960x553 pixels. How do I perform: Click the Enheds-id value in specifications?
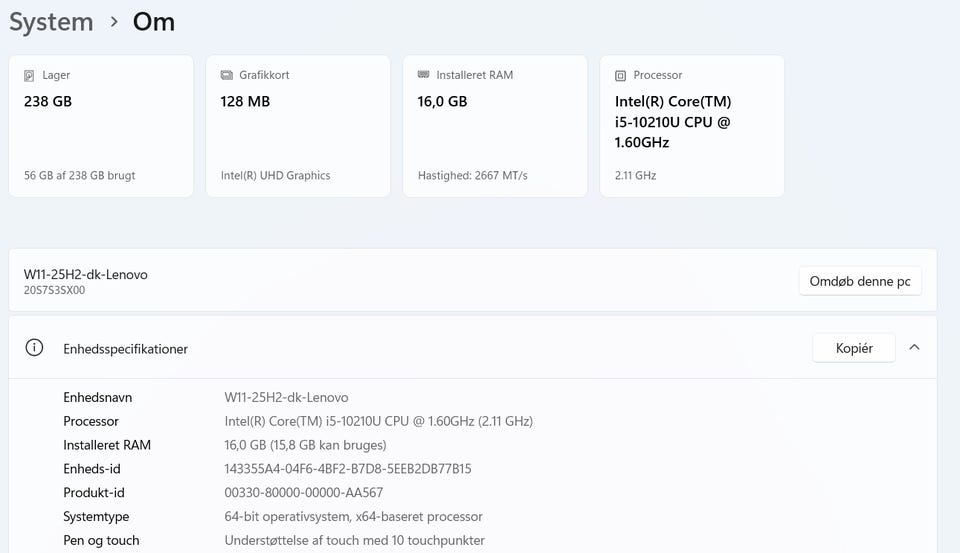point(347,469)
